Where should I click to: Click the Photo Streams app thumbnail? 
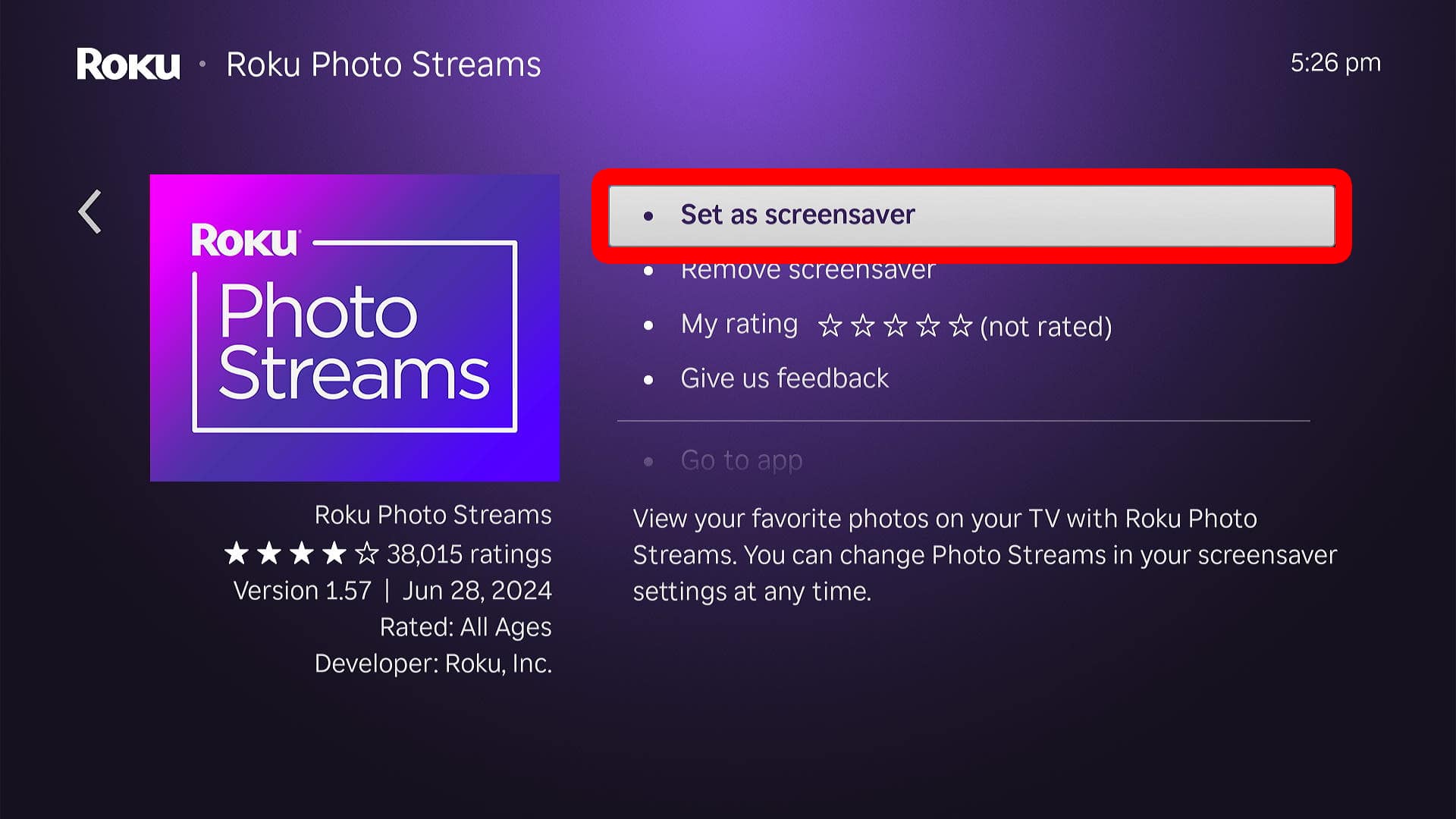click(x=354, y=328)
